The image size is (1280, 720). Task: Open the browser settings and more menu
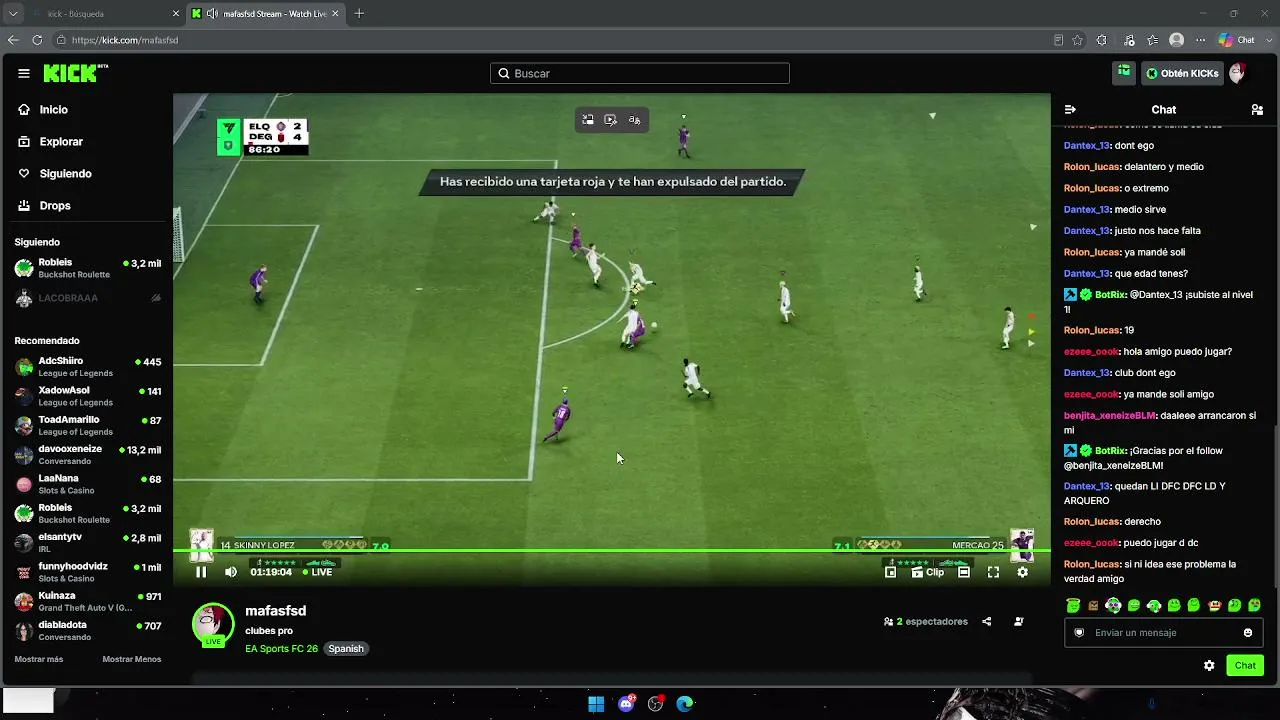point(1200,40)
